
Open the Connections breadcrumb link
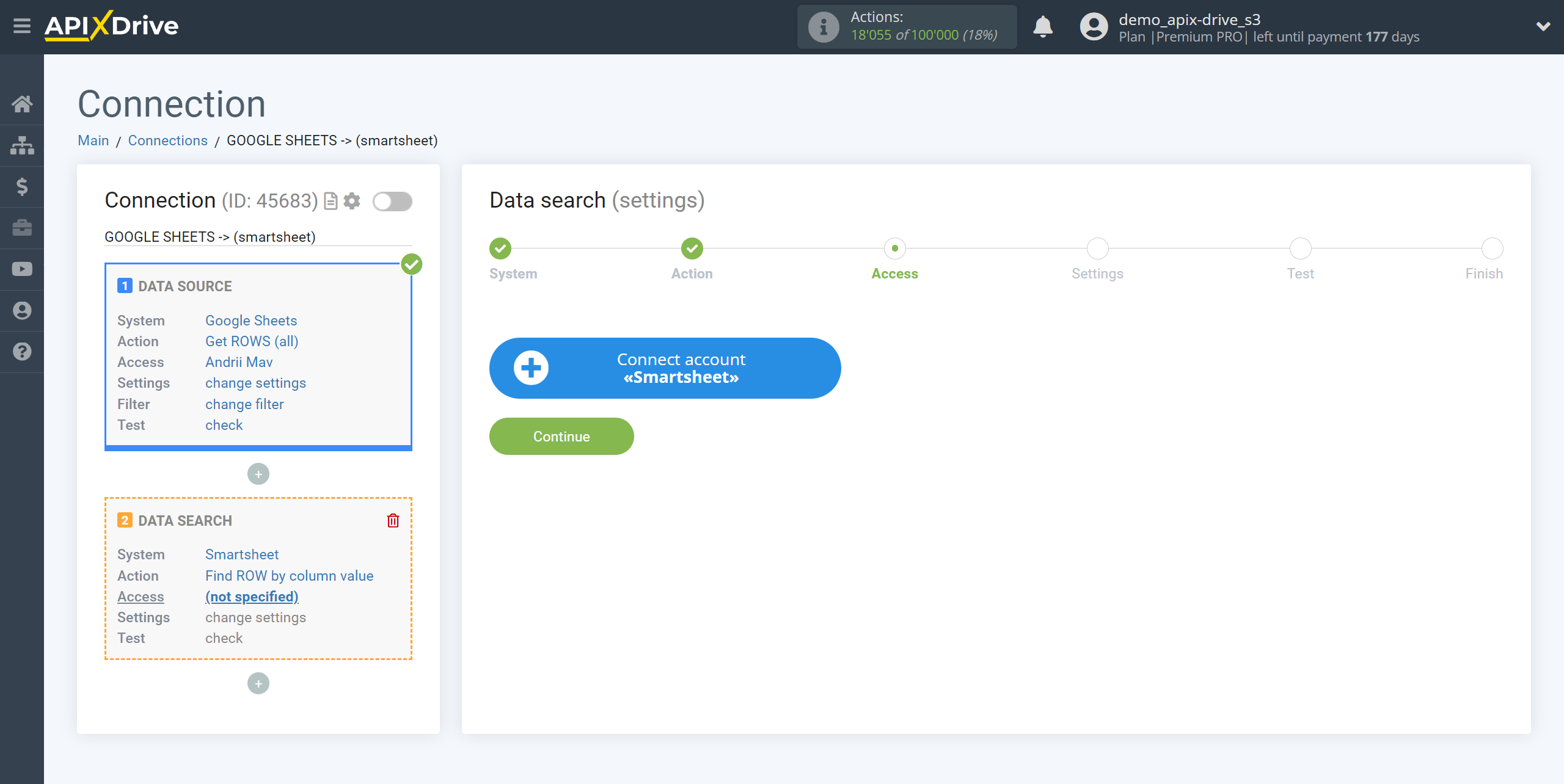pos(167,141)
